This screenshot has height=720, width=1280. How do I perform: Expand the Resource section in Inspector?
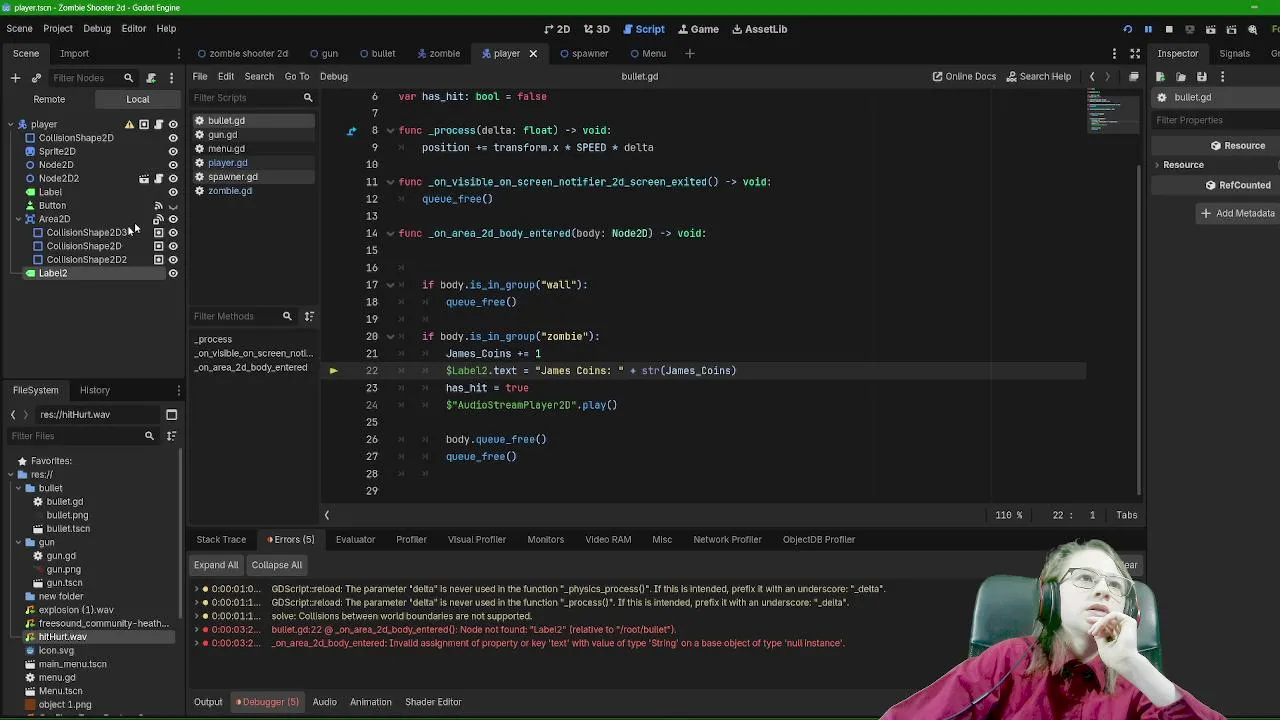(x=1157, y=165)
